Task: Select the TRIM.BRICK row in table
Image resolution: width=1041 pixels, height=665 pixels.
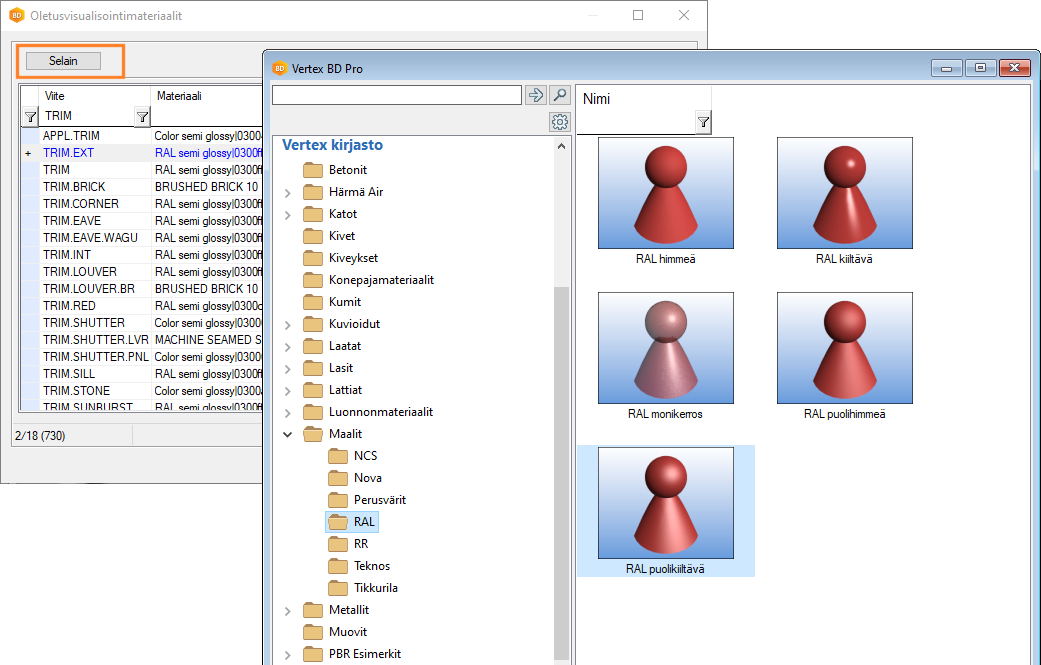Action: click(x=74, y=187)
